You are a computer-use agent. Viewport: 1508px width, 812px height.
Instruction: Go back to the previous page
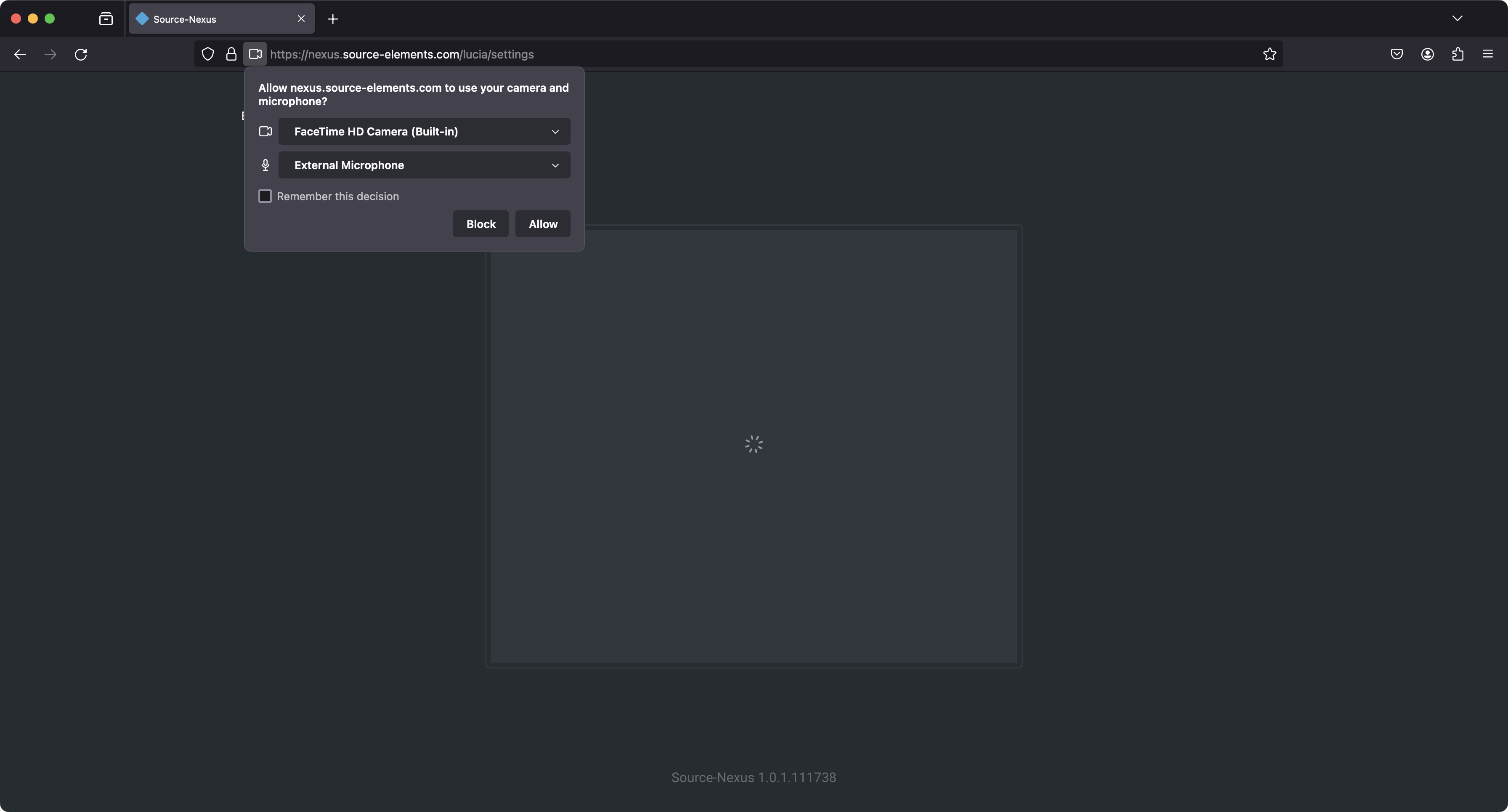point(20,54)
